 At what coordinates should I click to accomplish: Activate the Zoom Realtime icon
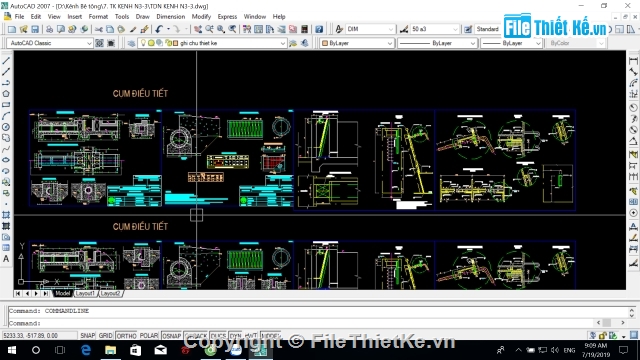[209, 29]
